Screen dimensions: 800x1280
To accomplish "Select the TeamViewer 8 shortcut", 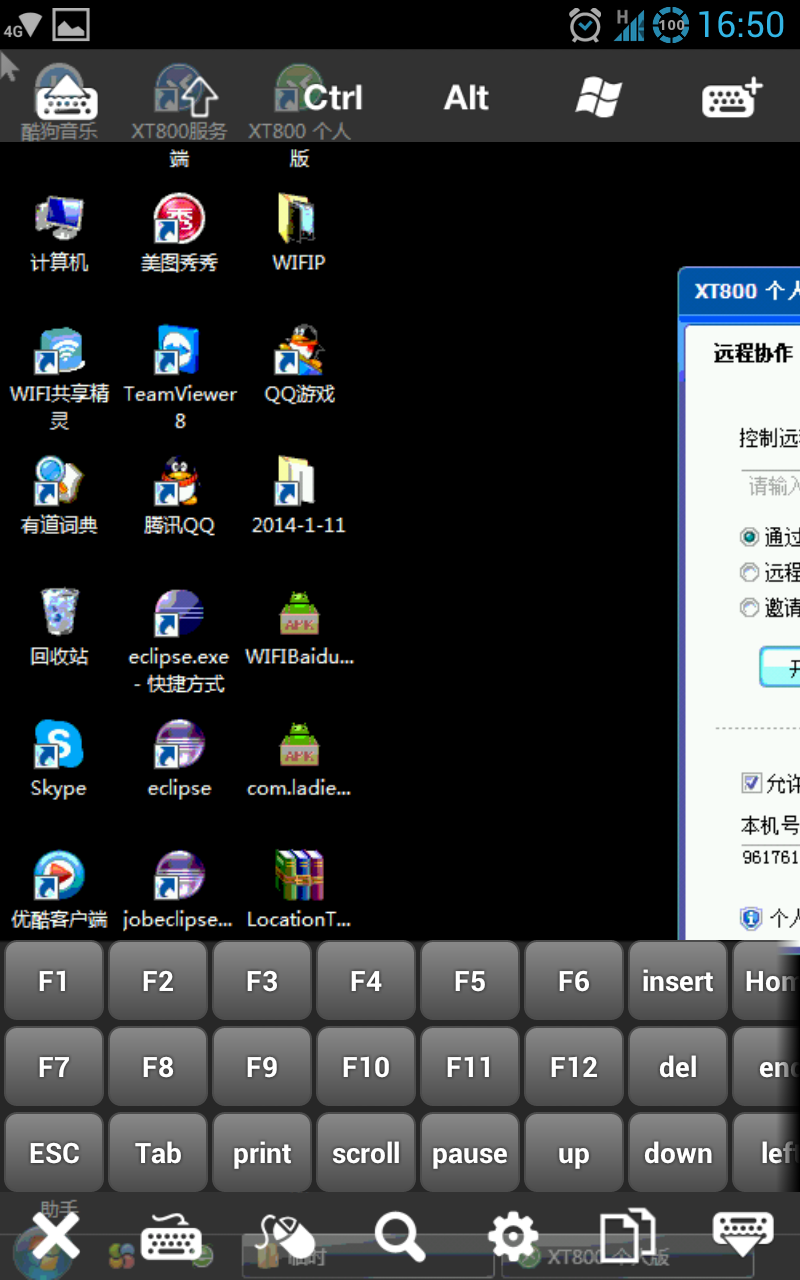I will pyautogui.click(x=180, y=378).
